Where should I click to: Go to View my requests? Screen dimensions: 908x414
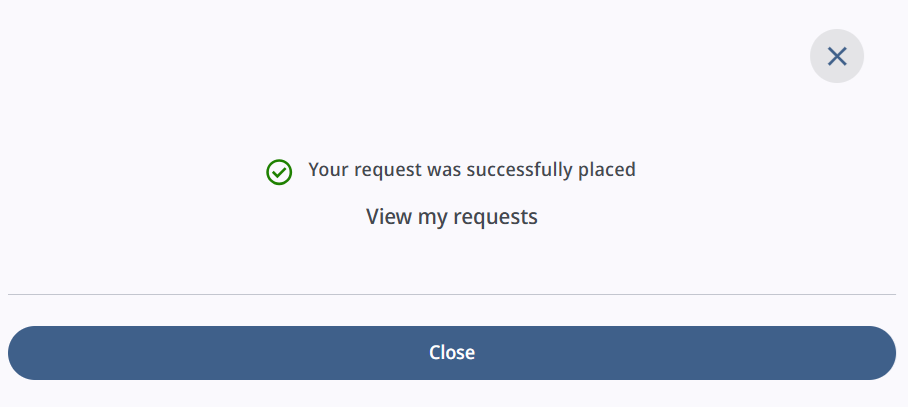click(x=452, y=217)
